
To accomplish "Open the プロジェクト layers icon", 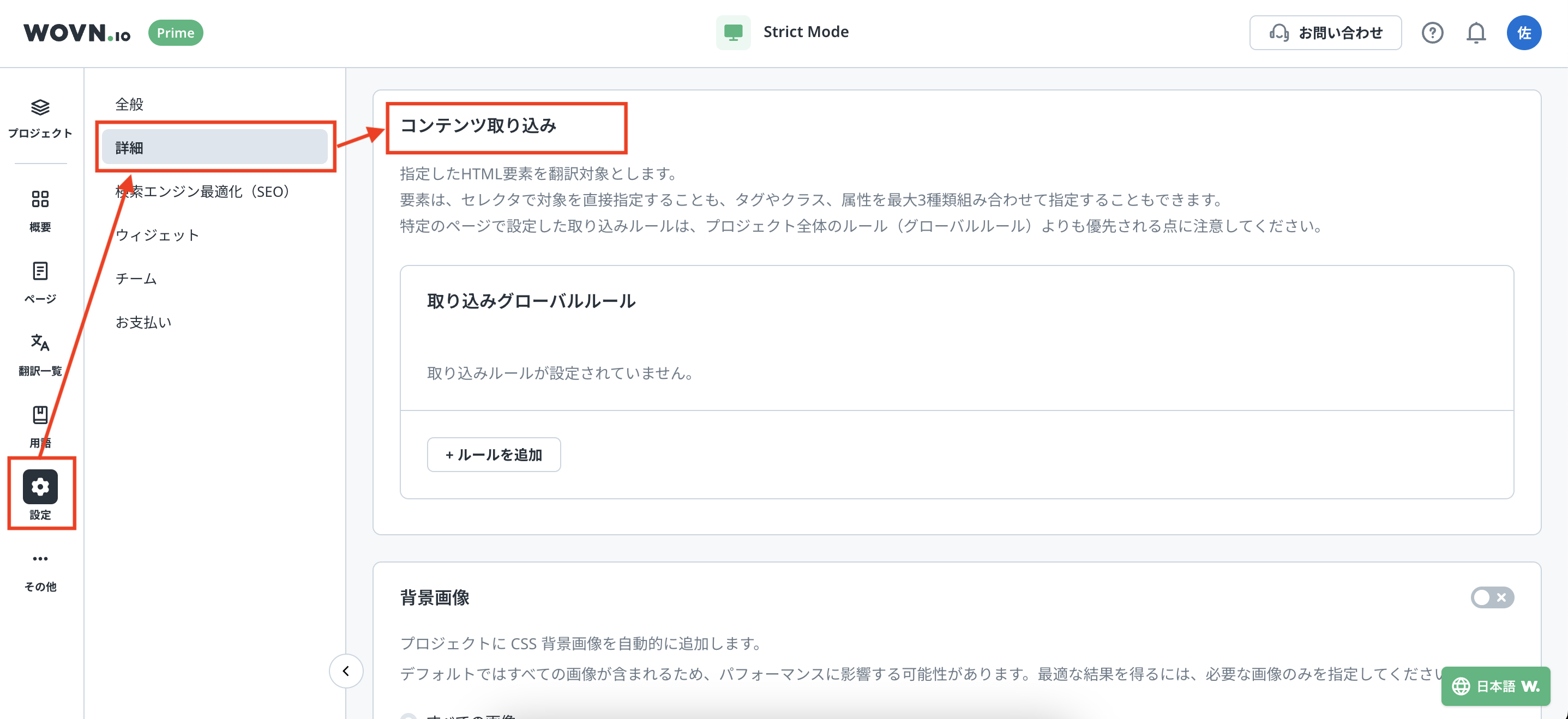I will tap(40, 108).
